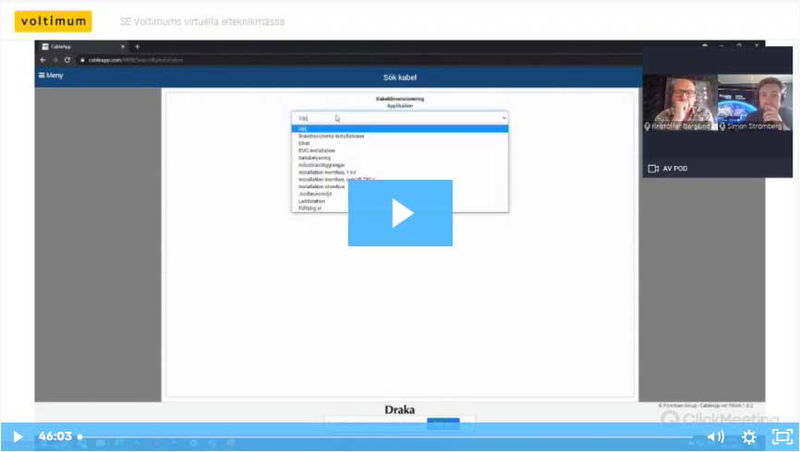
Task: Click the browser back arrow
Action: [x=43, y=60]
